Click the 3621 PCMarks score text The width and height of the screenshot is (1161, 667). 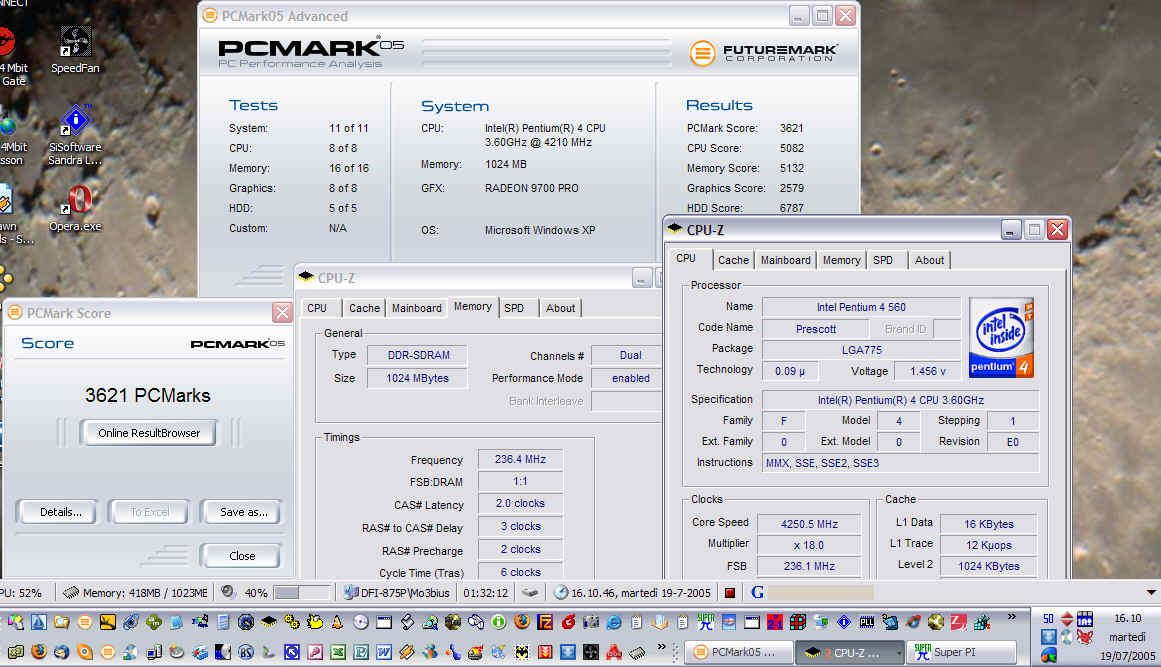coord(147,395)
